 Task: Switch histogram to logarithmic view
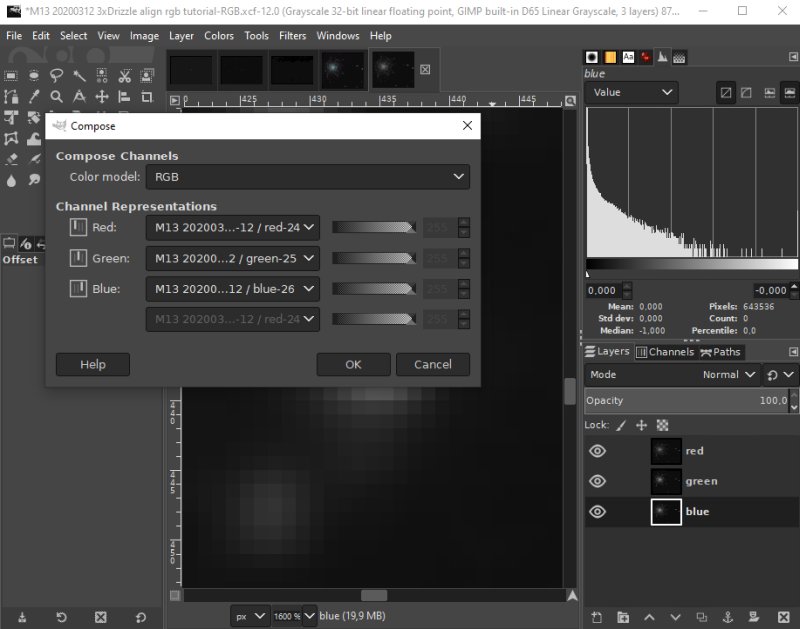coord(746,92)
